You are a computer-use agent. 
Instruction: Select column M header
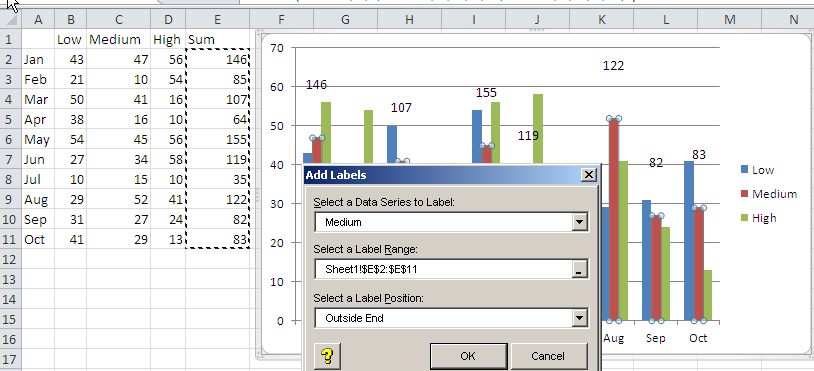(730, 20)
